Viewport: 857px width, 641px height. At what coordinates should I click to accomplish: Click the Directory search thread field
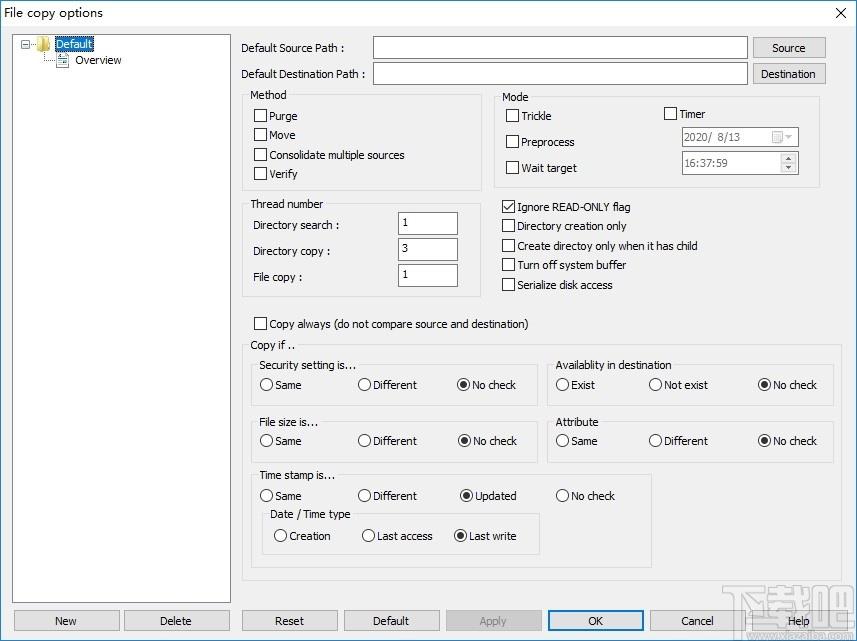427,223
